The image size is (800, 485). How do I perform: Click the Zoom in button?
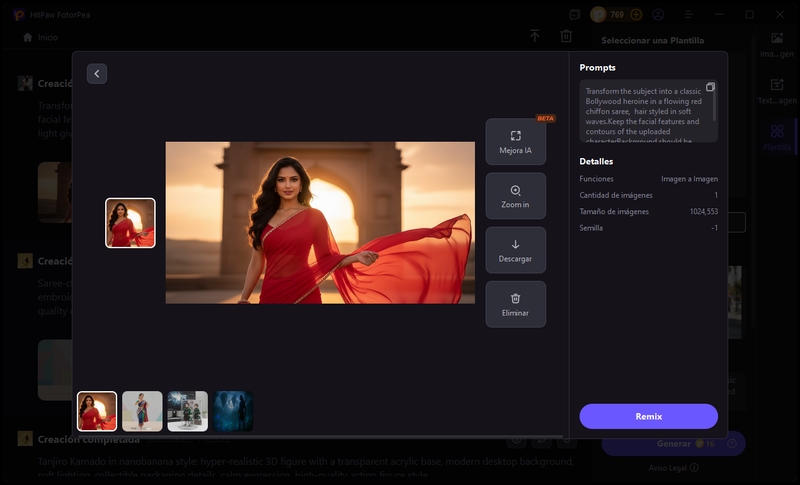(x=515, y=196)
